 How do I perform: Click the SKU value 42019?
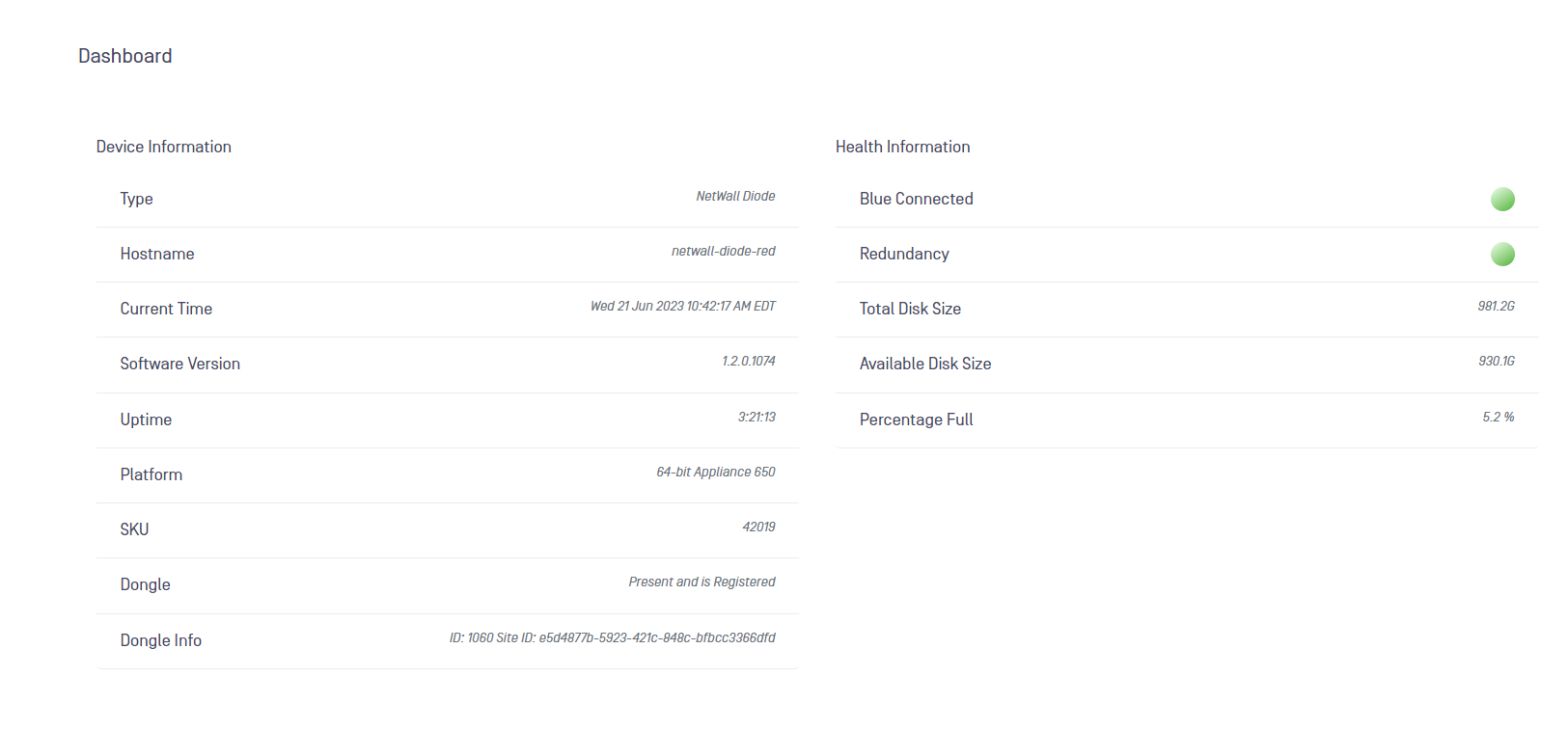click(759, 527)
